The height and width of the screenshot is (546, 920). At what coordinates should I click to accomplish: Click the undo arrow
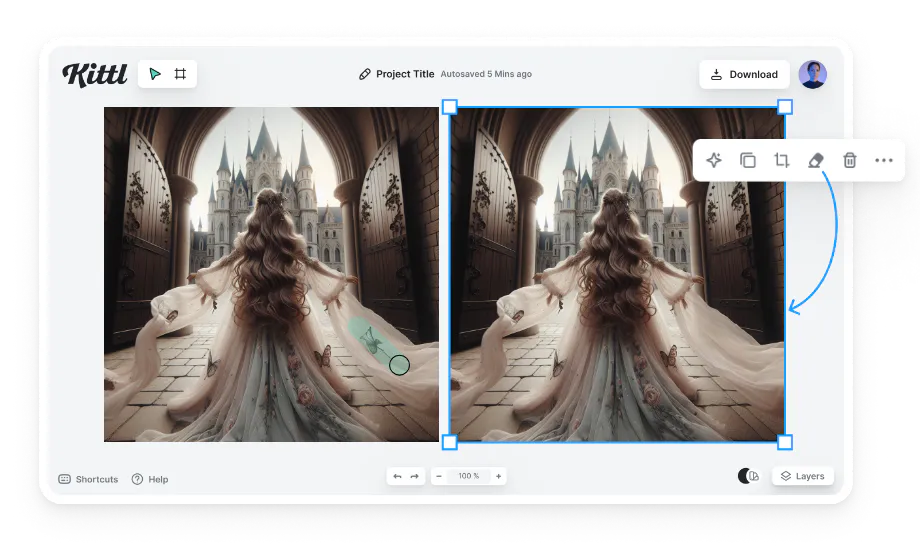(397, 476)
